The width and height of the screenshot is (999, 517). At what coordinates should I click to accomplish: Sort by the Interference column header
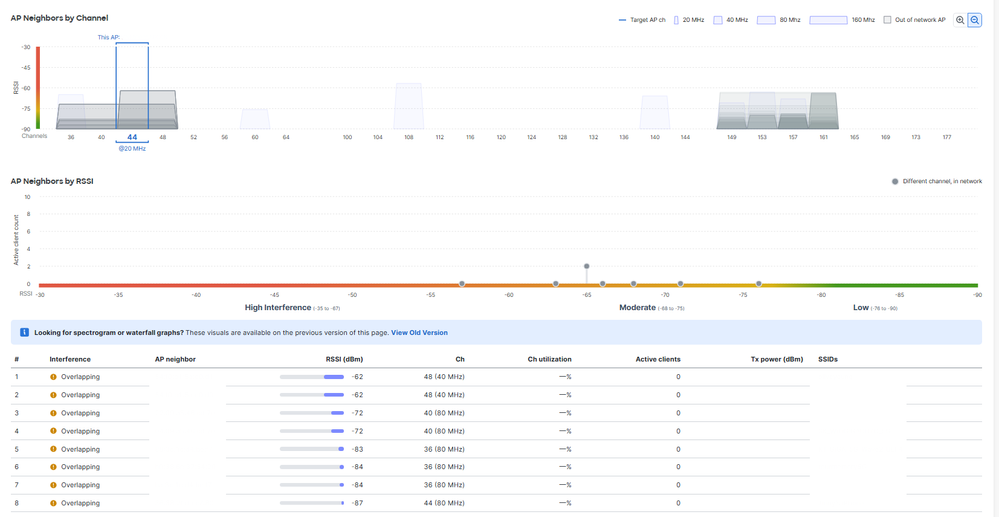pyautogui.click(x=70, y=359)
